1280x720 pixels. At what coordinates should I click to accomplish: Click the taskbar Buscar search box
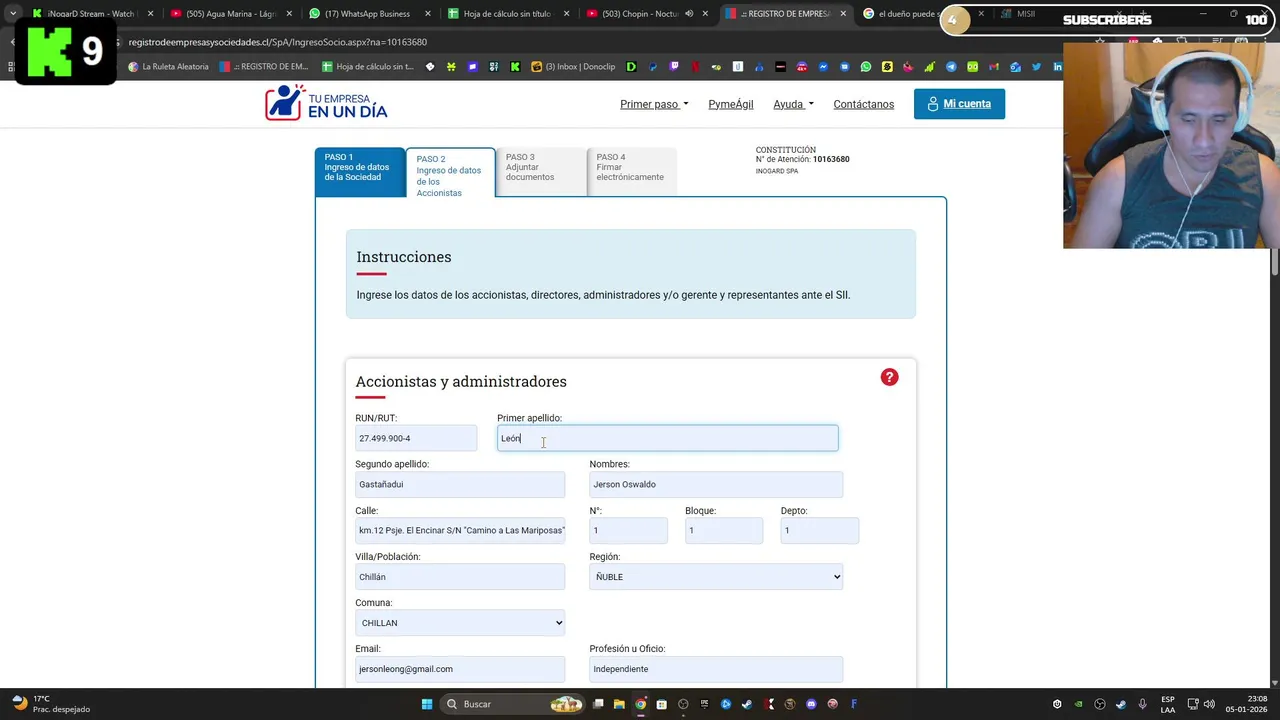(512, 704)
